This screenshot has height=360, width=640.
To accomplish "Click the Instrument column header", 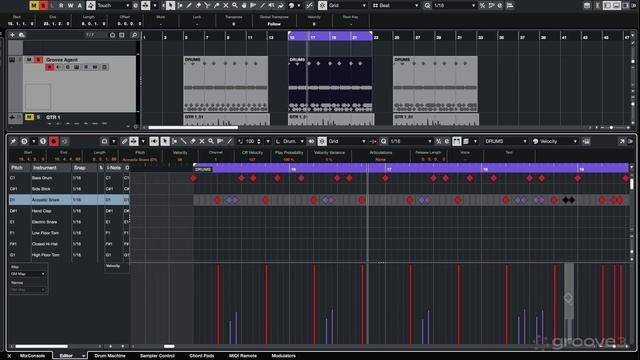I will pyautogui.click(x=51, y=168).
